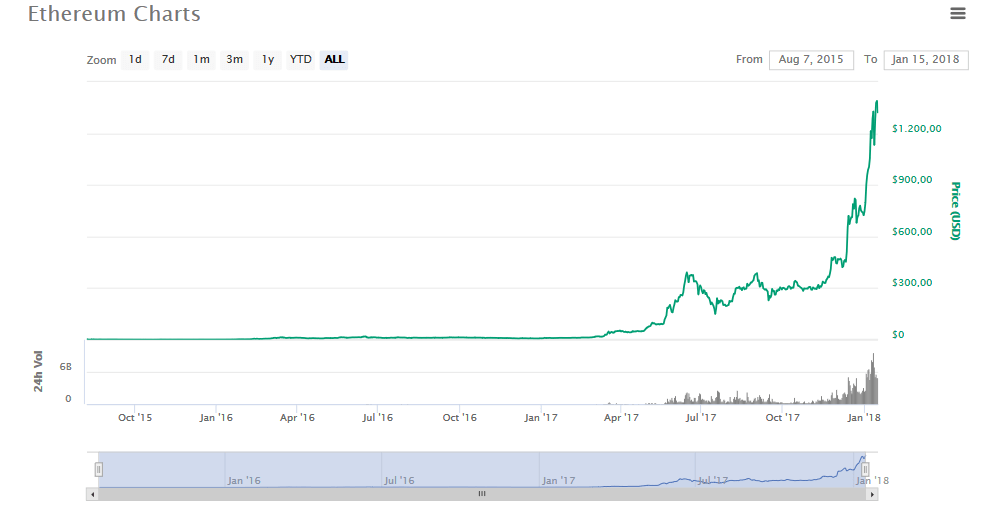Image resolution: width=993 pixels, height=508 pixels.
Task: Select the 1d zoom range
Action: tap(135, 60)
